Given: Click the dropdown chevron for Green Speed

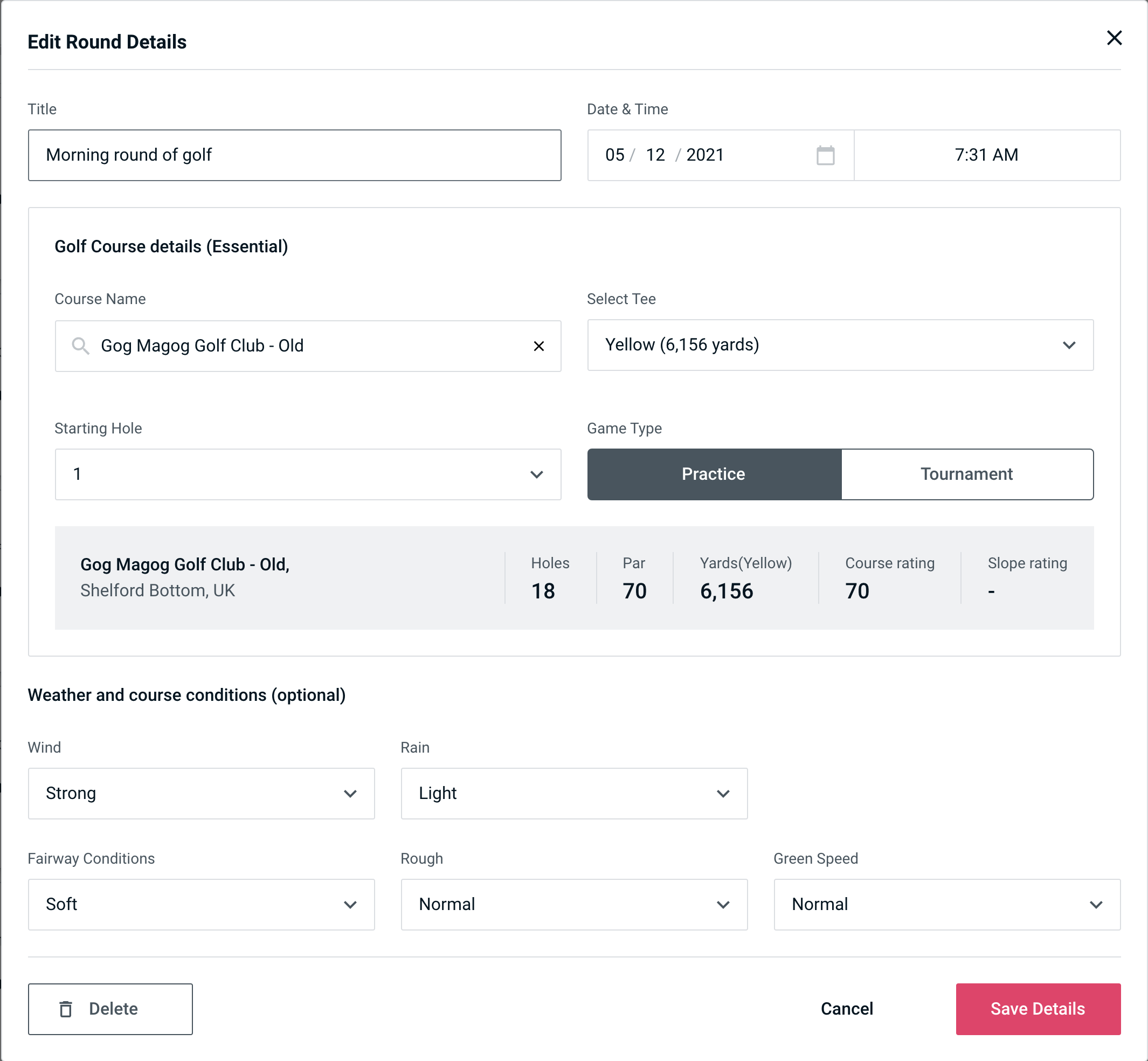Looking at the screenshot, I should [x=1098, y=904].
